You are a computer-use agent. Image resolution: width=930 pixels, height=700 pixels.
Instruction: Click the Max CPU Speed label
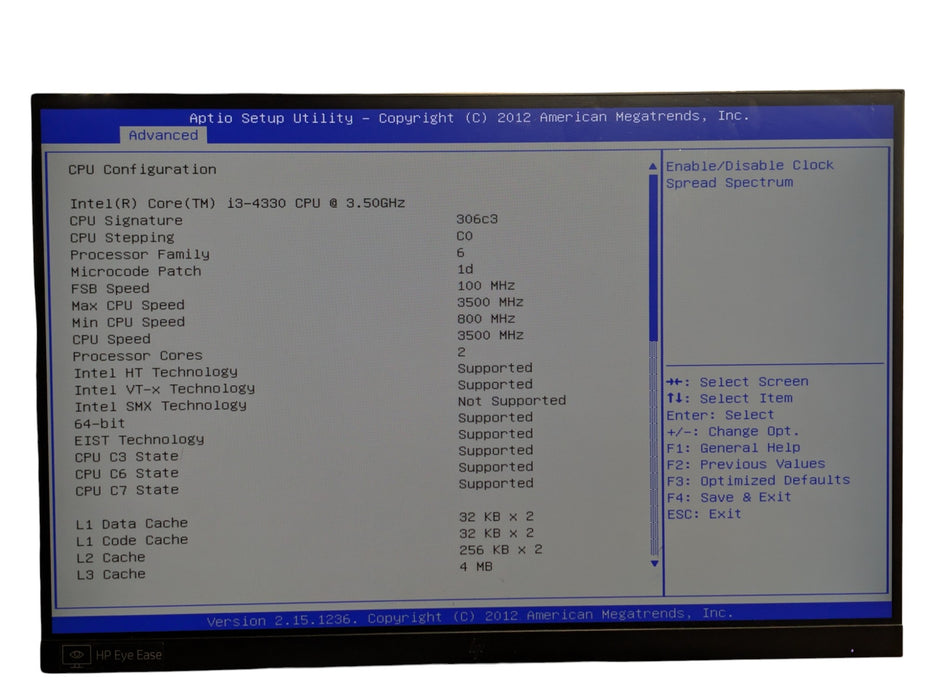coord(128,306)
